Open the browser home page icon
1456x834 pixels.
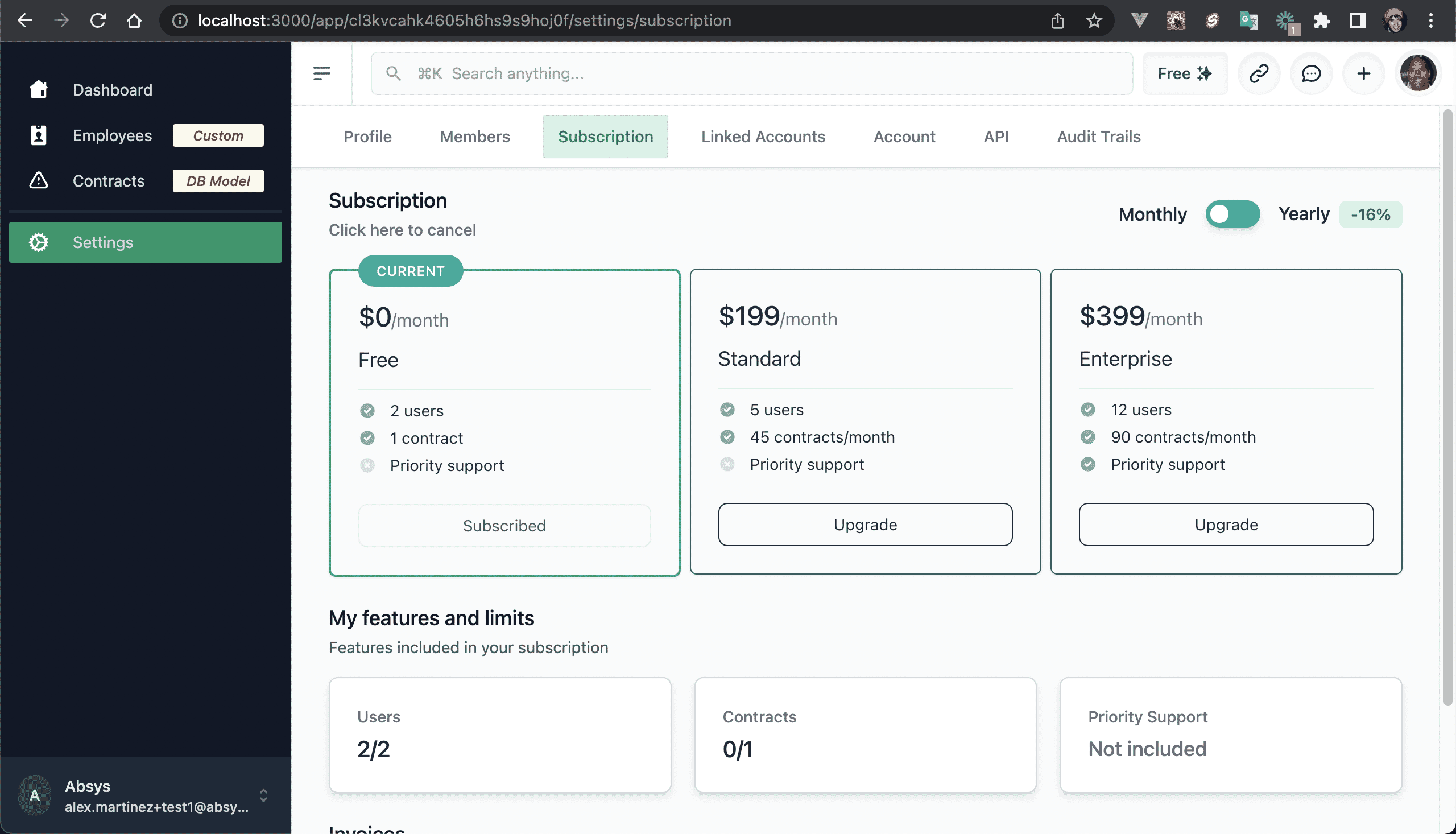point(134,20)
